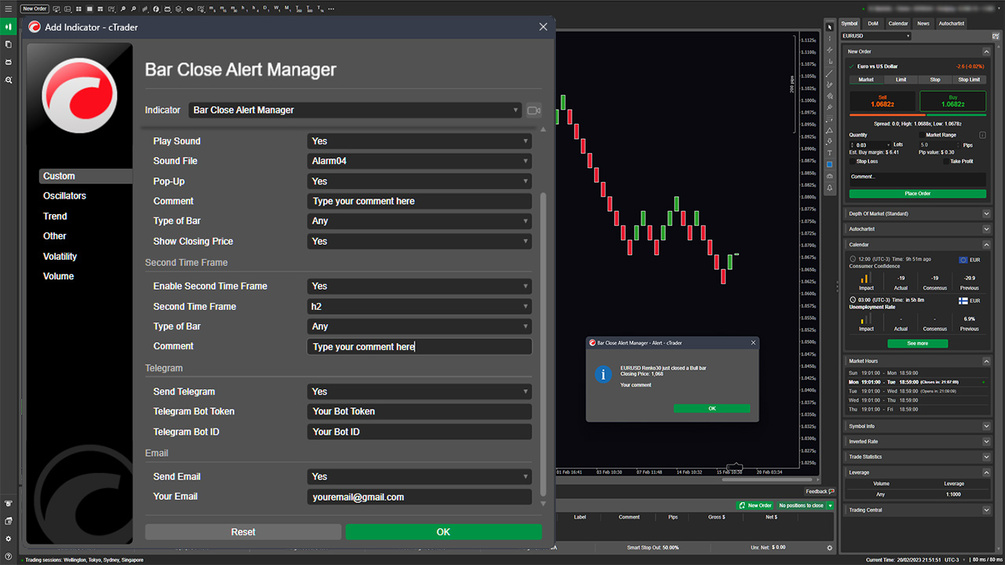
Task: Select the blue color swatch in chart toolbar
Action: coord(829,165)
